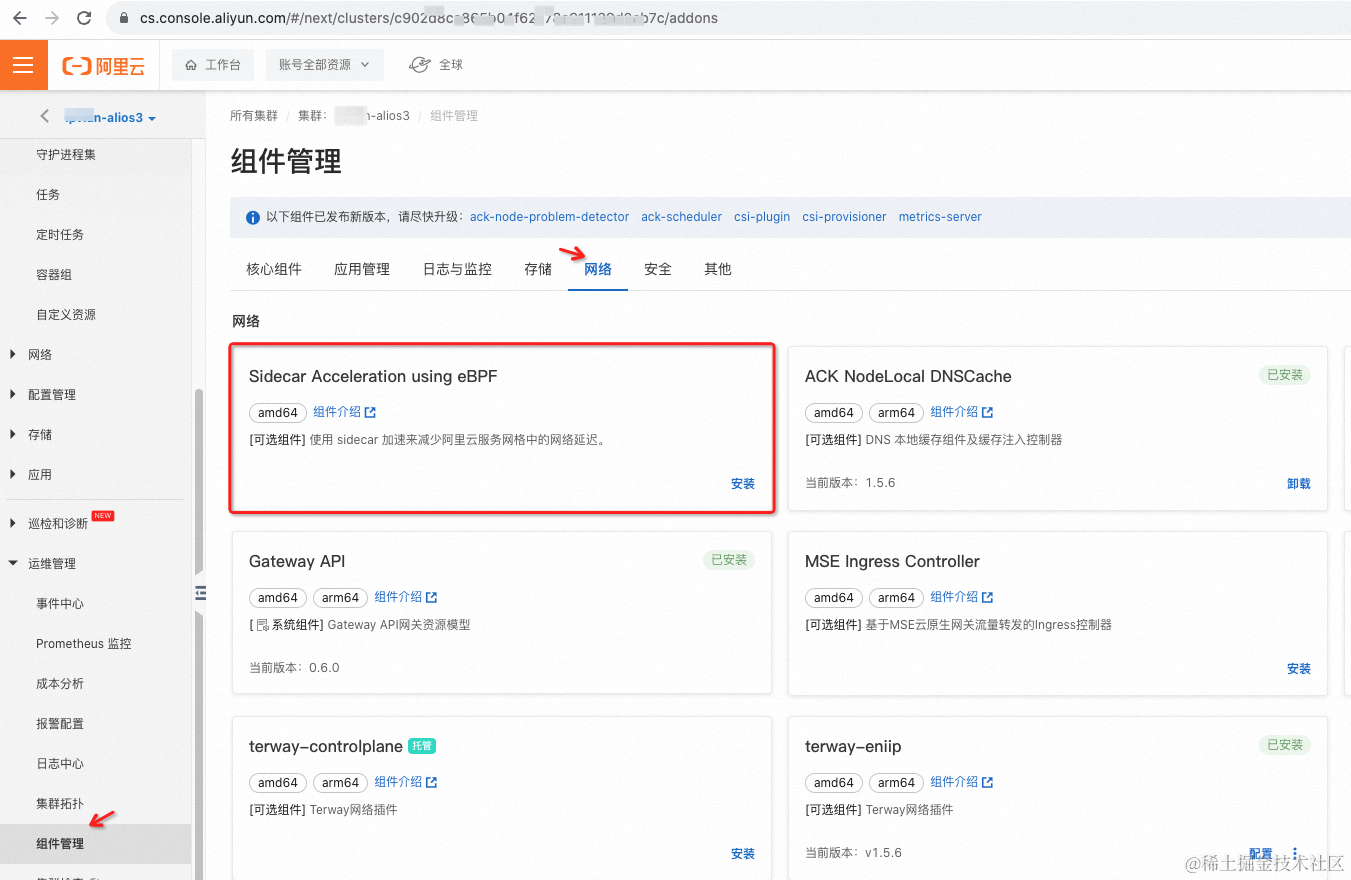Open 成本分析 in sidebar

pos(60,684)
